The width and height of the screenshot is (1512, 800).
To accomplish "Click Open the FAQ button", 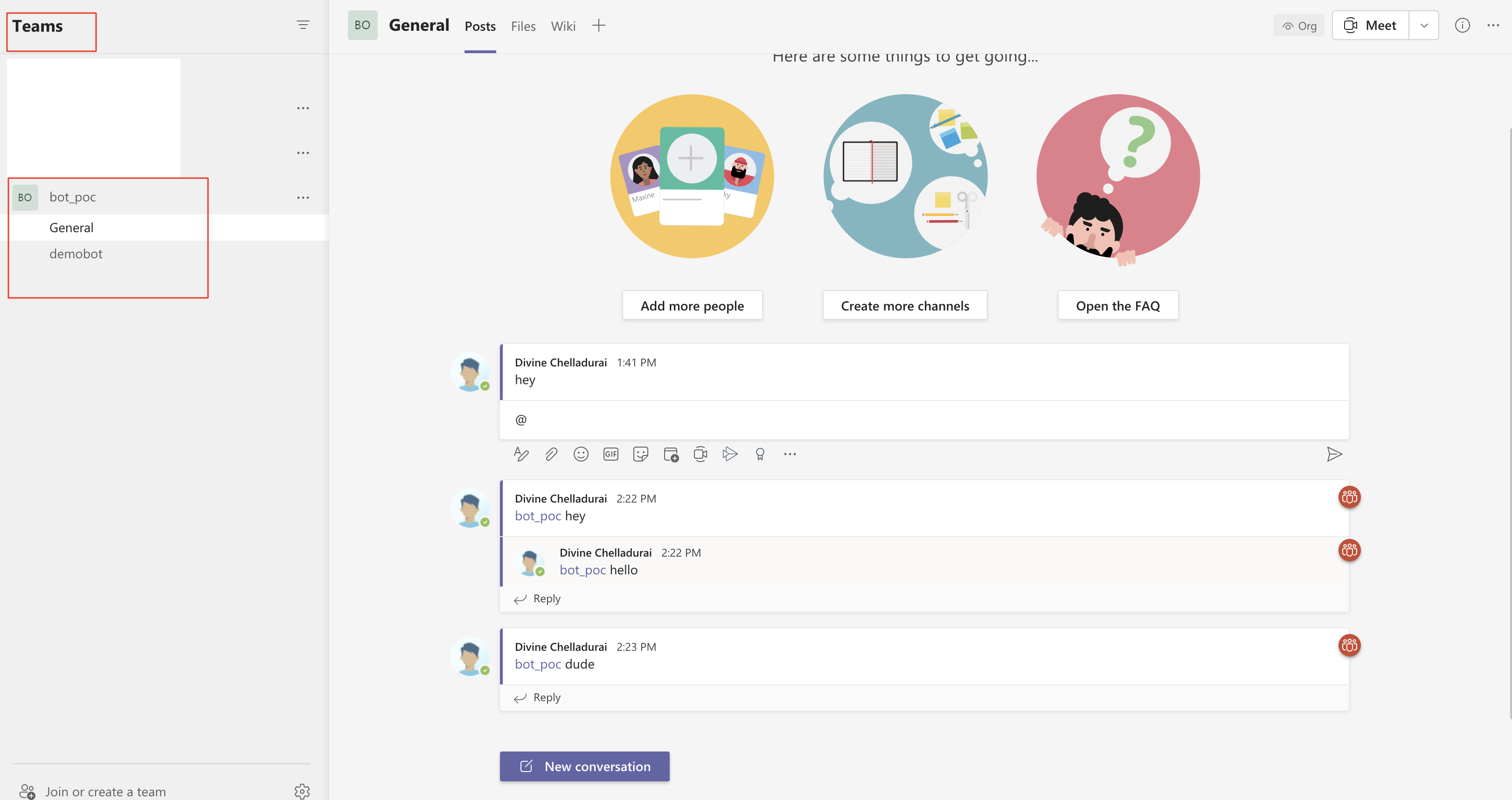I will 1117,305.
